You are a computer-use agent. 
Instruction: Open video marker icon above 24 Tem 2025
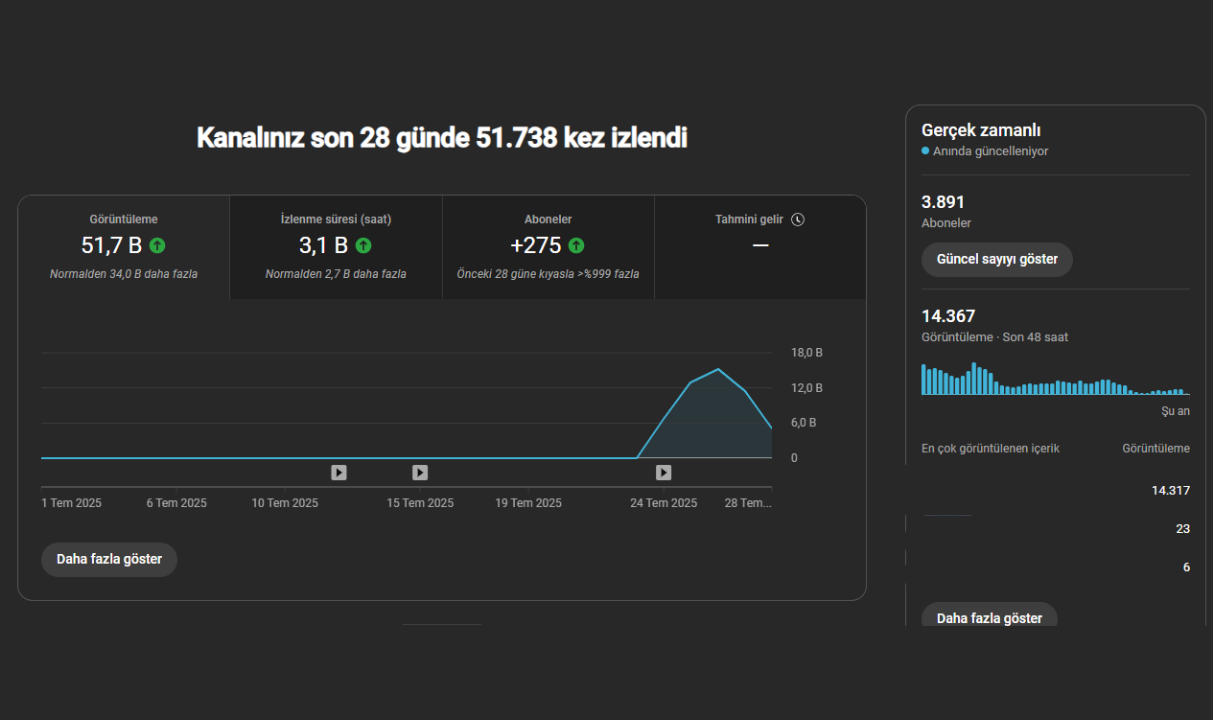[663, 472]
